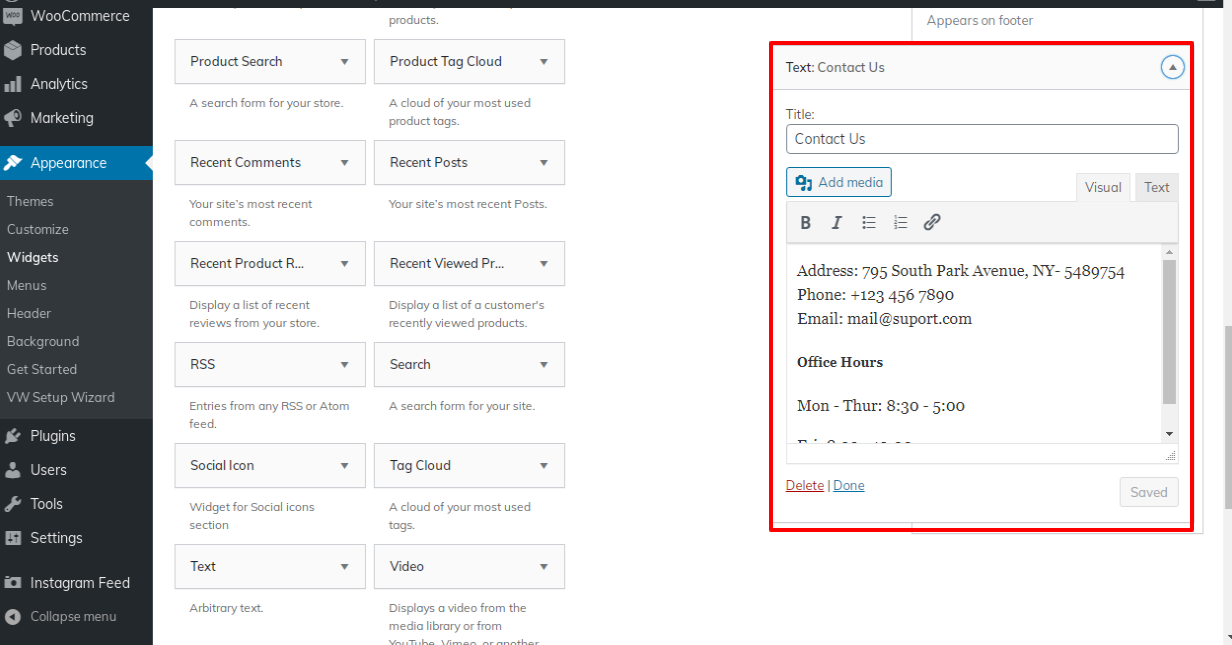Switch to the Text editor tab

[x=1156, y=187]
